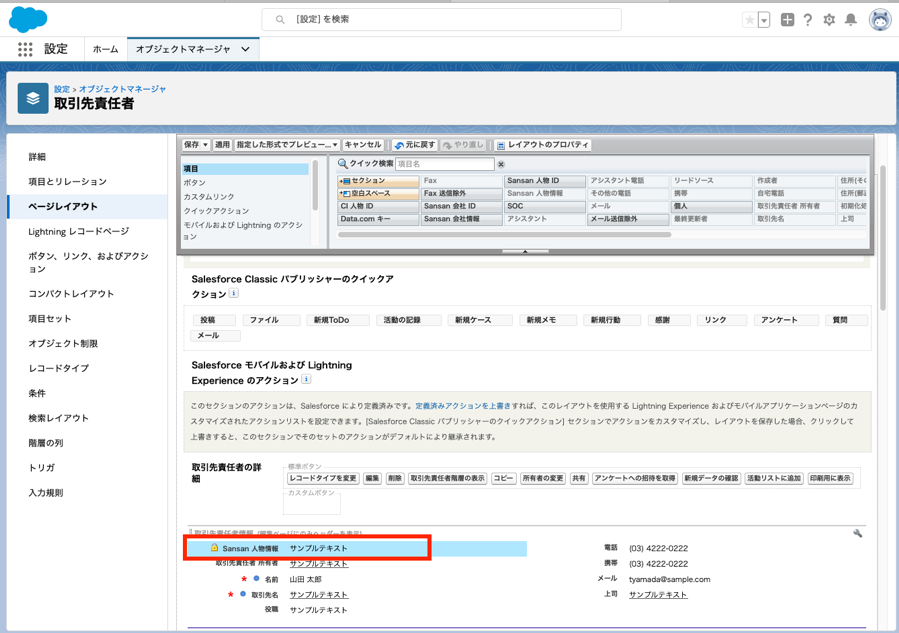Image resolution: width=899 pixels, height=633 pixels.
Task: Expand the 保存 dropdown arrow
Action: click(x=206, y=145)
